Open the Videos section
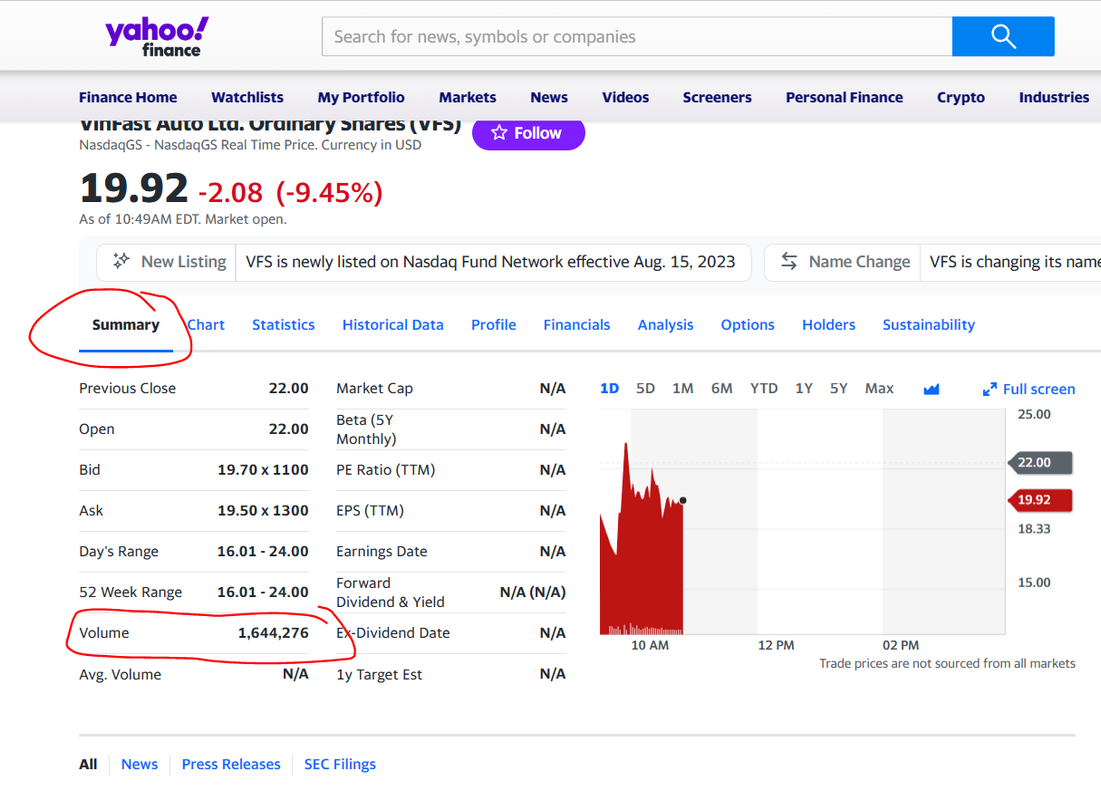The height and width of the screenshot is (800, 1101). coord(625,98)
